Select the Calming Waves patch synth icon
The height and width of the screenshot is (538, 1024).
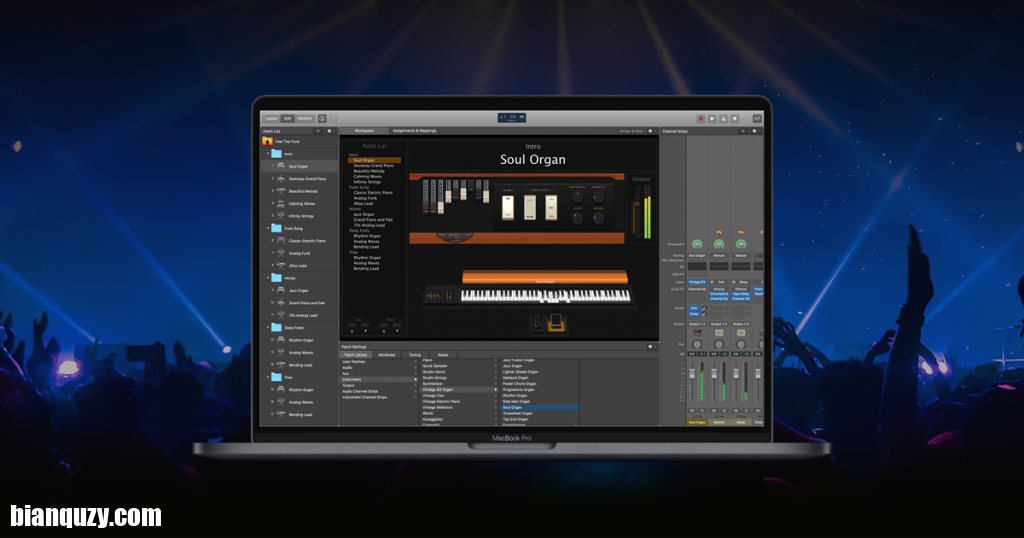coord(281,203)
